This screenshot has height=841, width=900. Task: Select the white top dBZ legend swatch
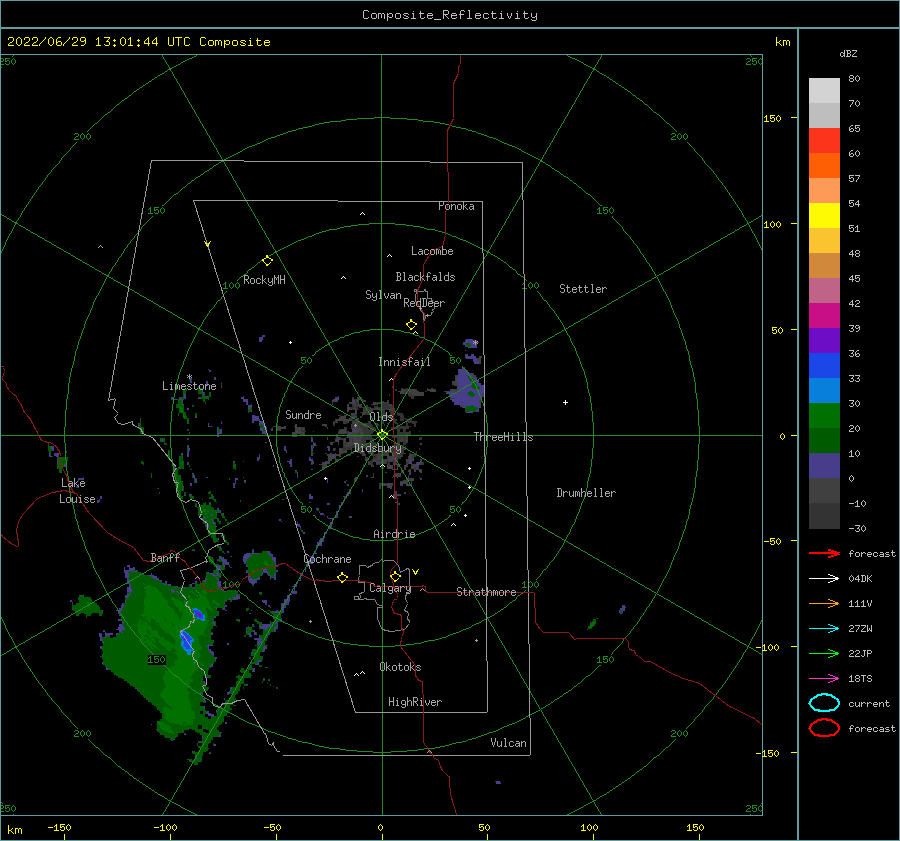pos(824,90)
